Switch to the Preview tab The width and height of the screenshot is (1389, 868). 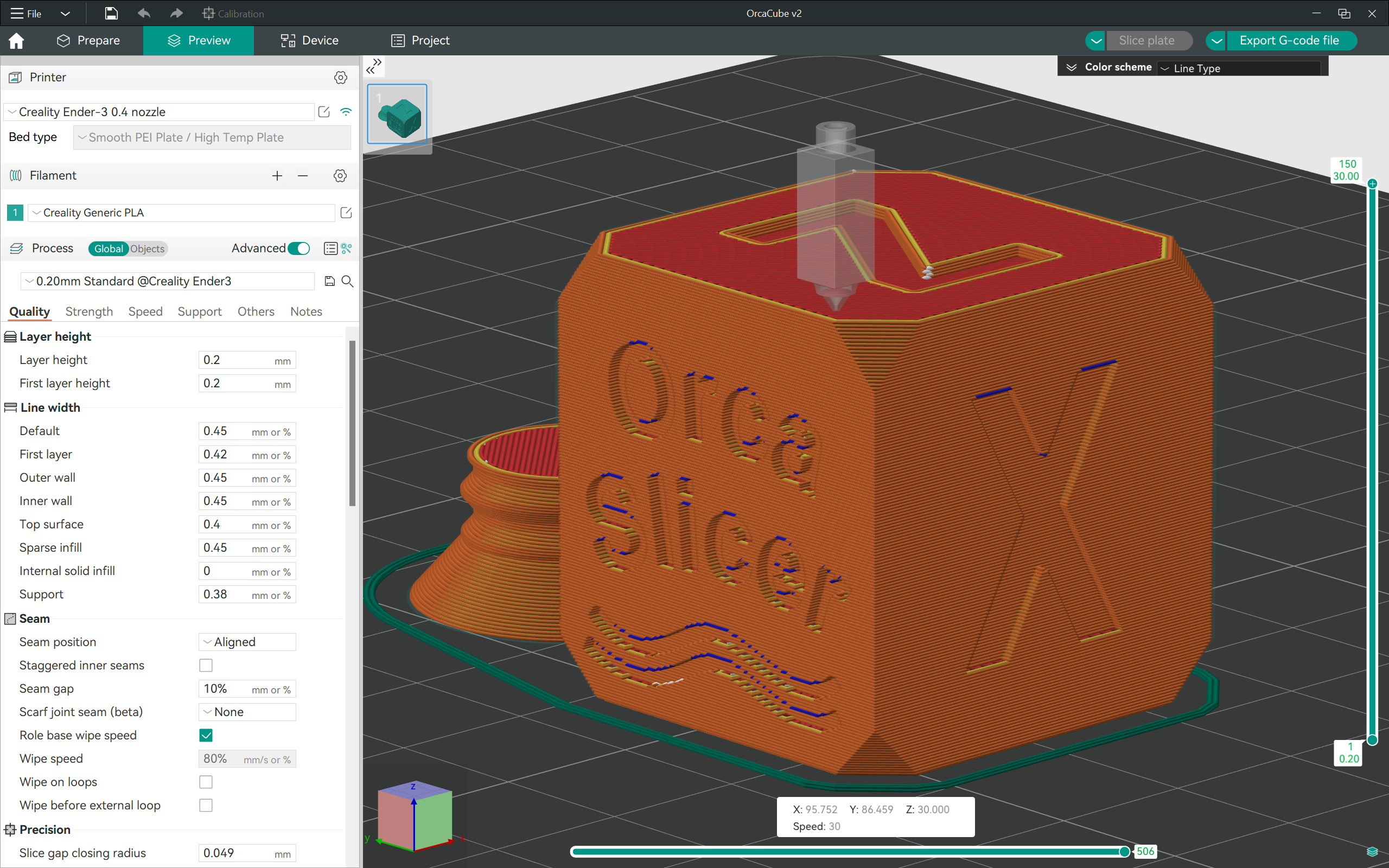(x=199, y=41)
